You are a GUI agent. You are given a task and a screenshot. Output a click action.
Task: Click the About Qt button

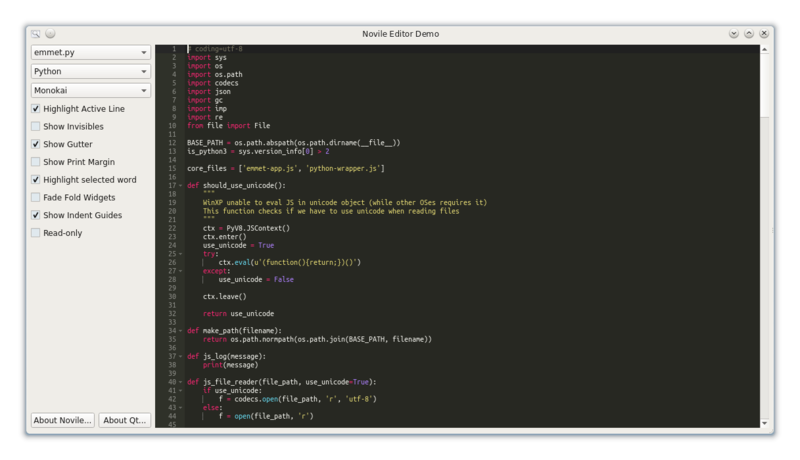click(x=124, y=420)
